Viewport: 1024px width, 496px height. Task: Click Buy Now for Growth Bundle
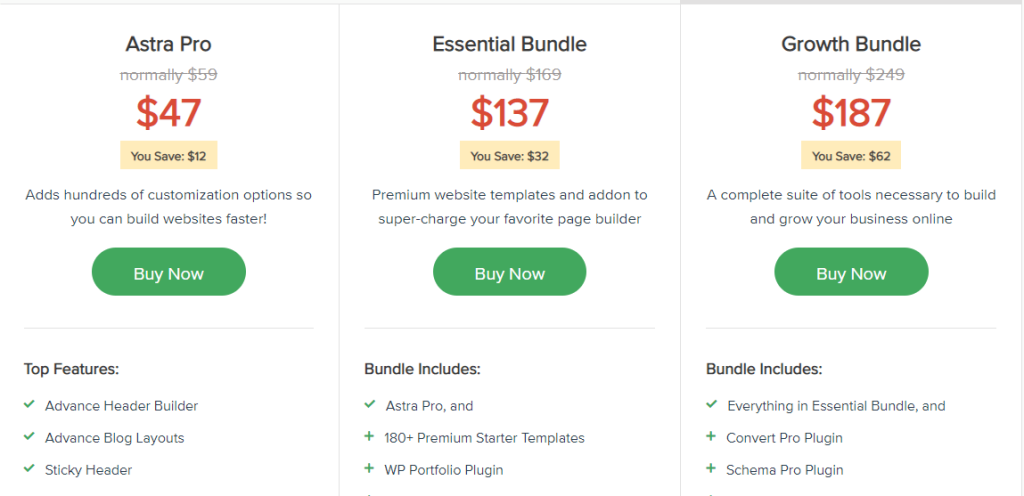pyautogui.click(x=851, y=271)
